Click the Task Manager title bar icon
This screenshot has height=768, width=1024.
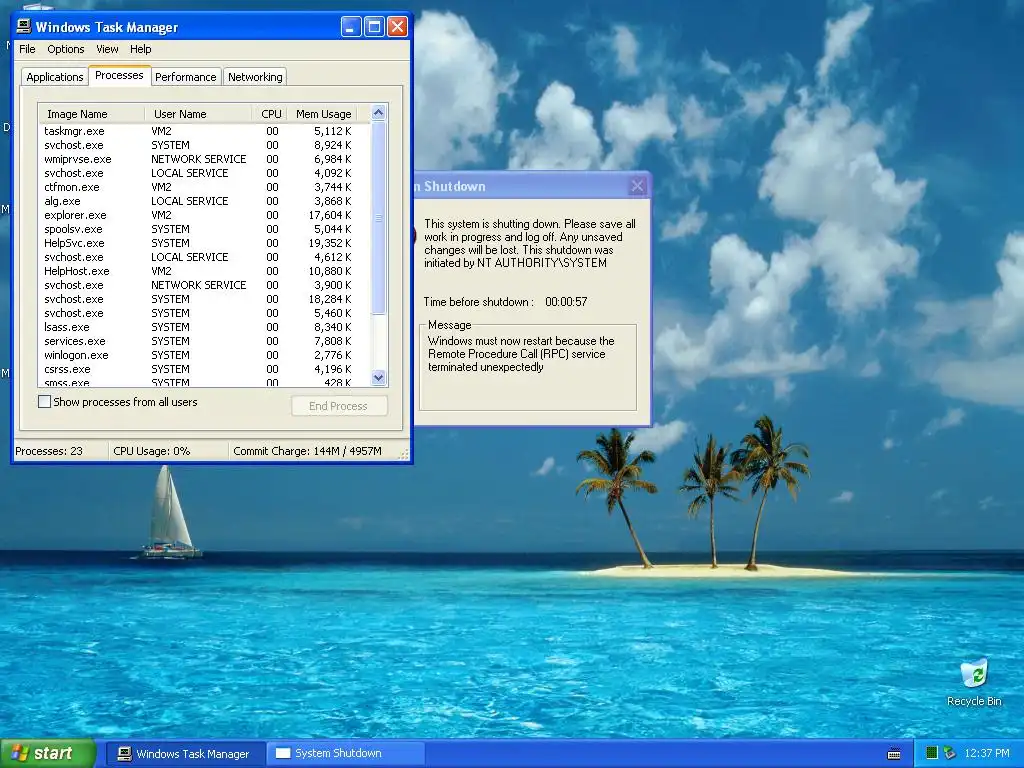(24, 26)
